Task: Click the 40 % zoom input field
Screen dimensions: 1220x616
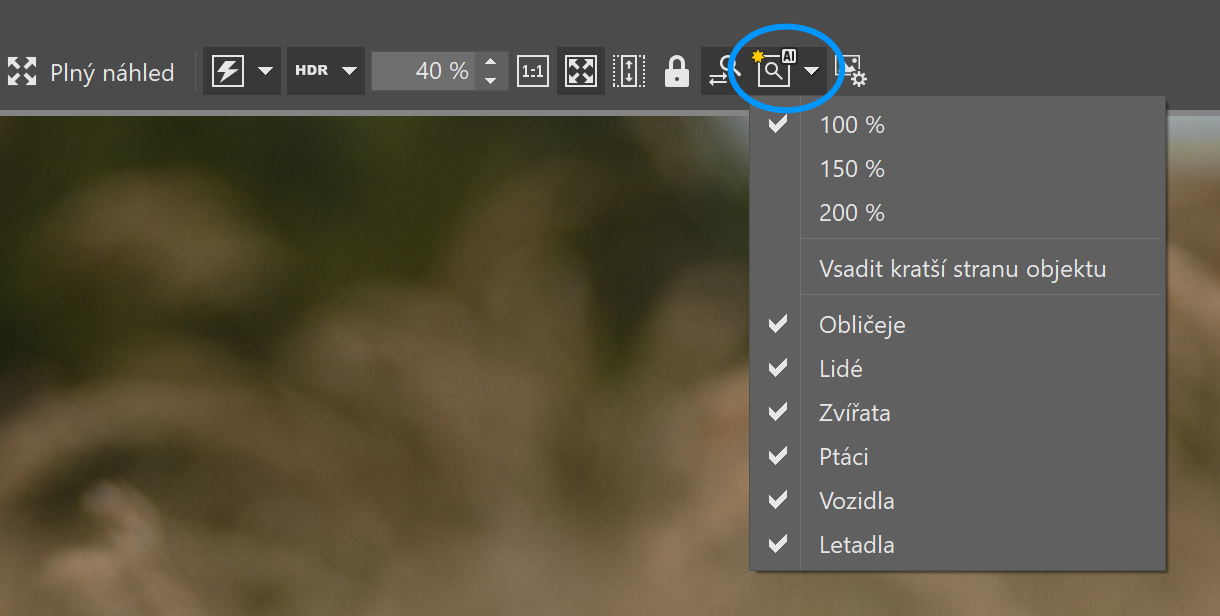Action: coord(422,71)
